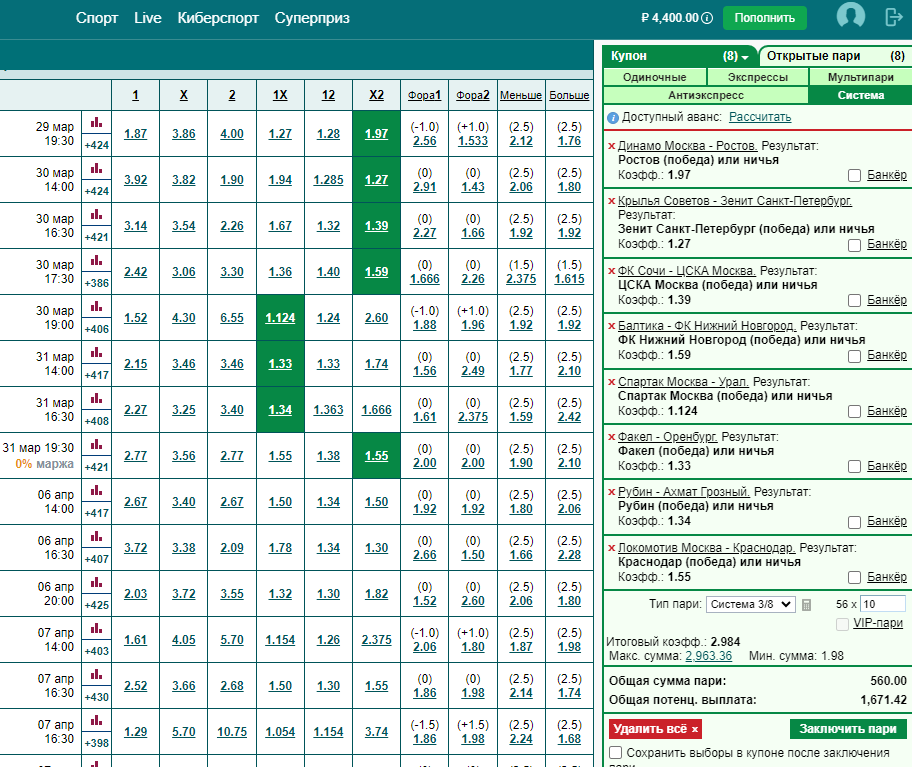Tick Банкёр checkbox for Локомотив Москва - Краснодар
This screenshot has width=912, height=767.
(854, 577)
